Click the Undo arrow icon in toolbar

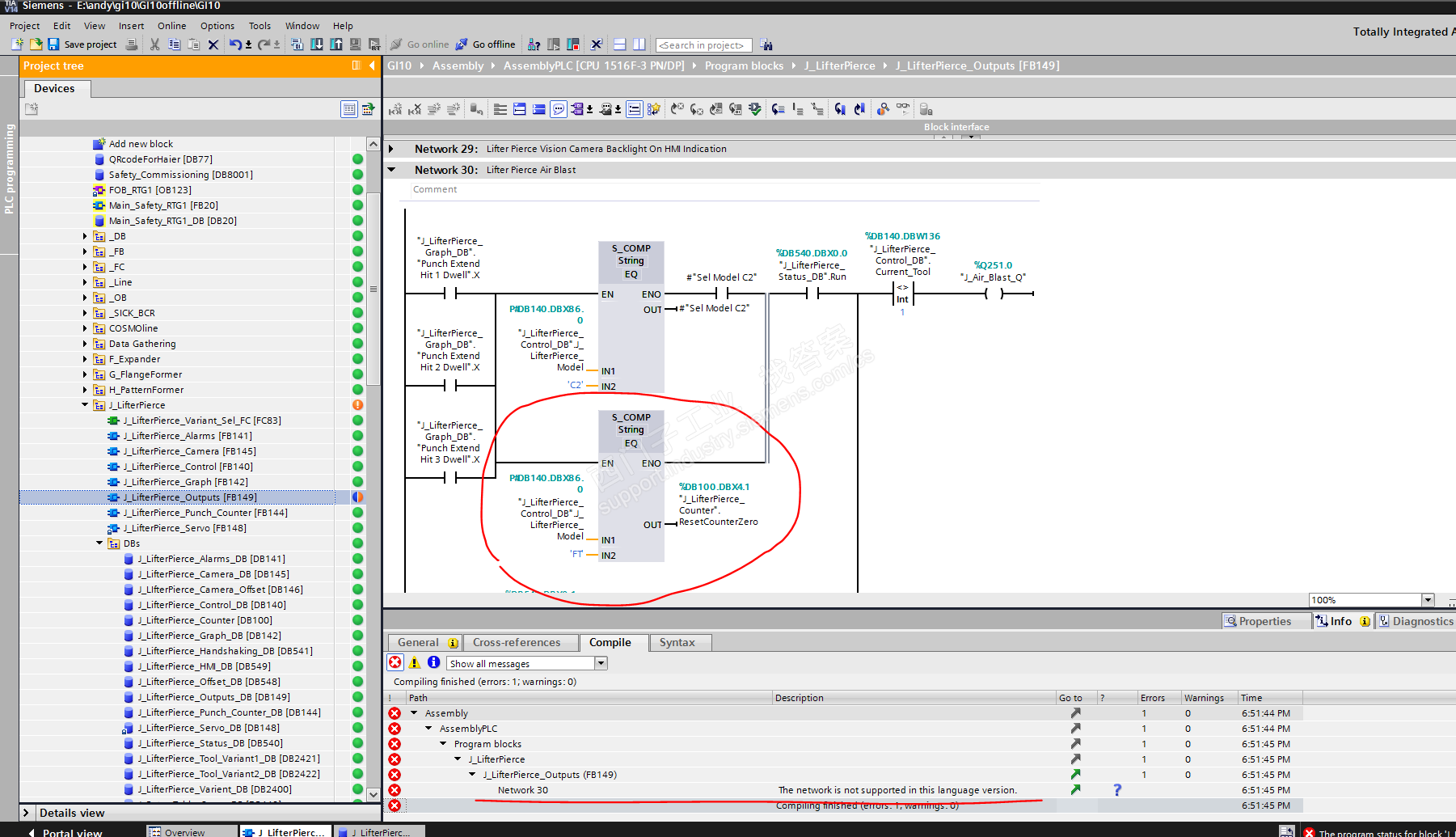click(234, 44)
